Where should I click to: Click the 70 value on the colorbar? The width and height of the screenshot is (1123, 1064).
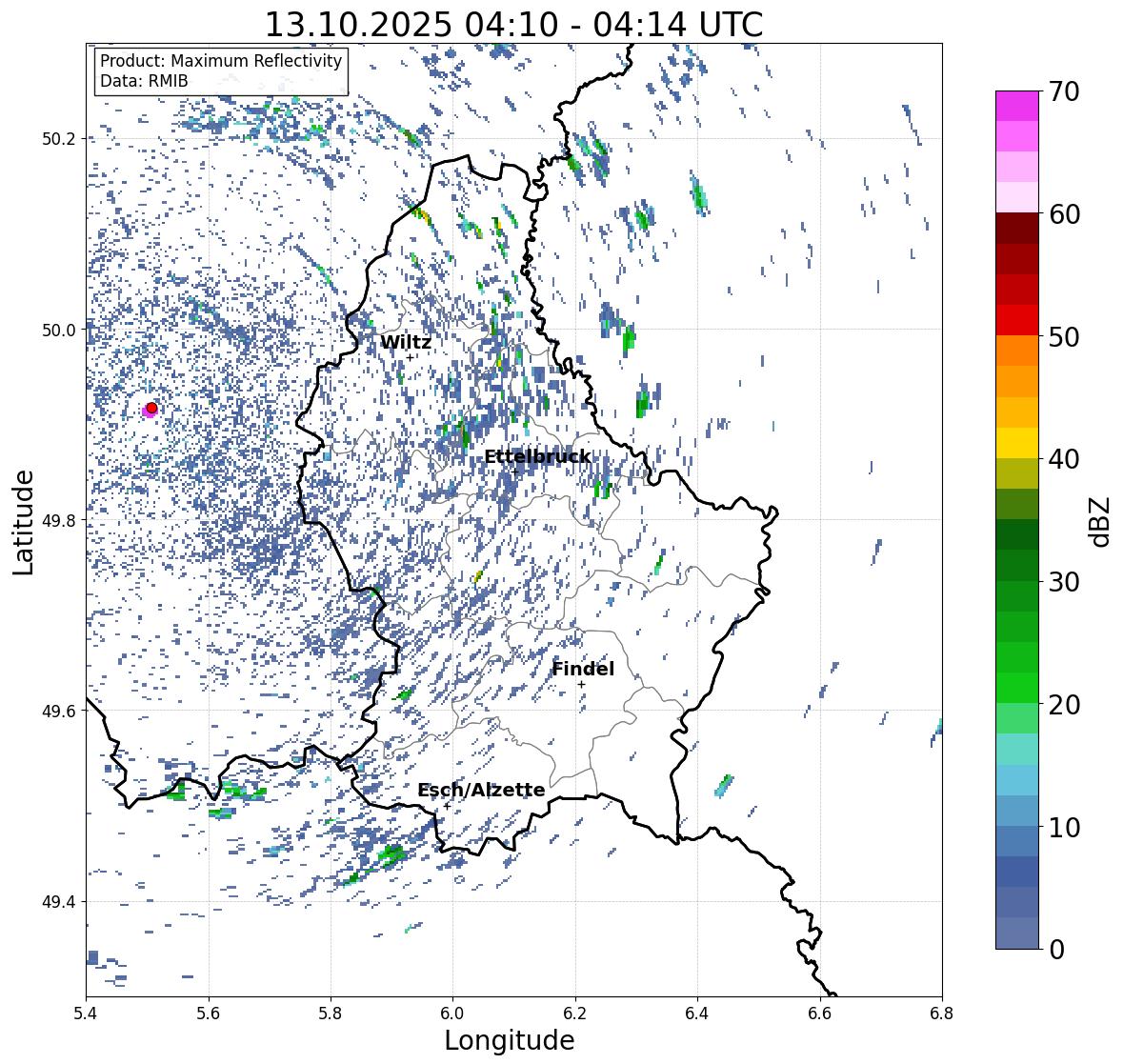click(x=1063, y=91)
